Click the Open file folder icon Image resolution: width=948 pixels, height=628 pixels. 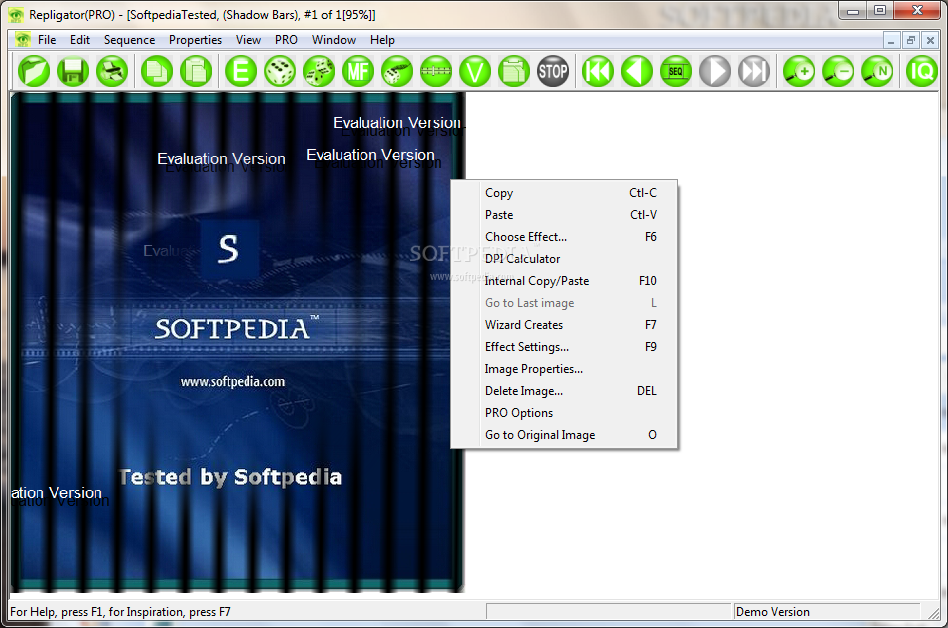tap(34, 71)
